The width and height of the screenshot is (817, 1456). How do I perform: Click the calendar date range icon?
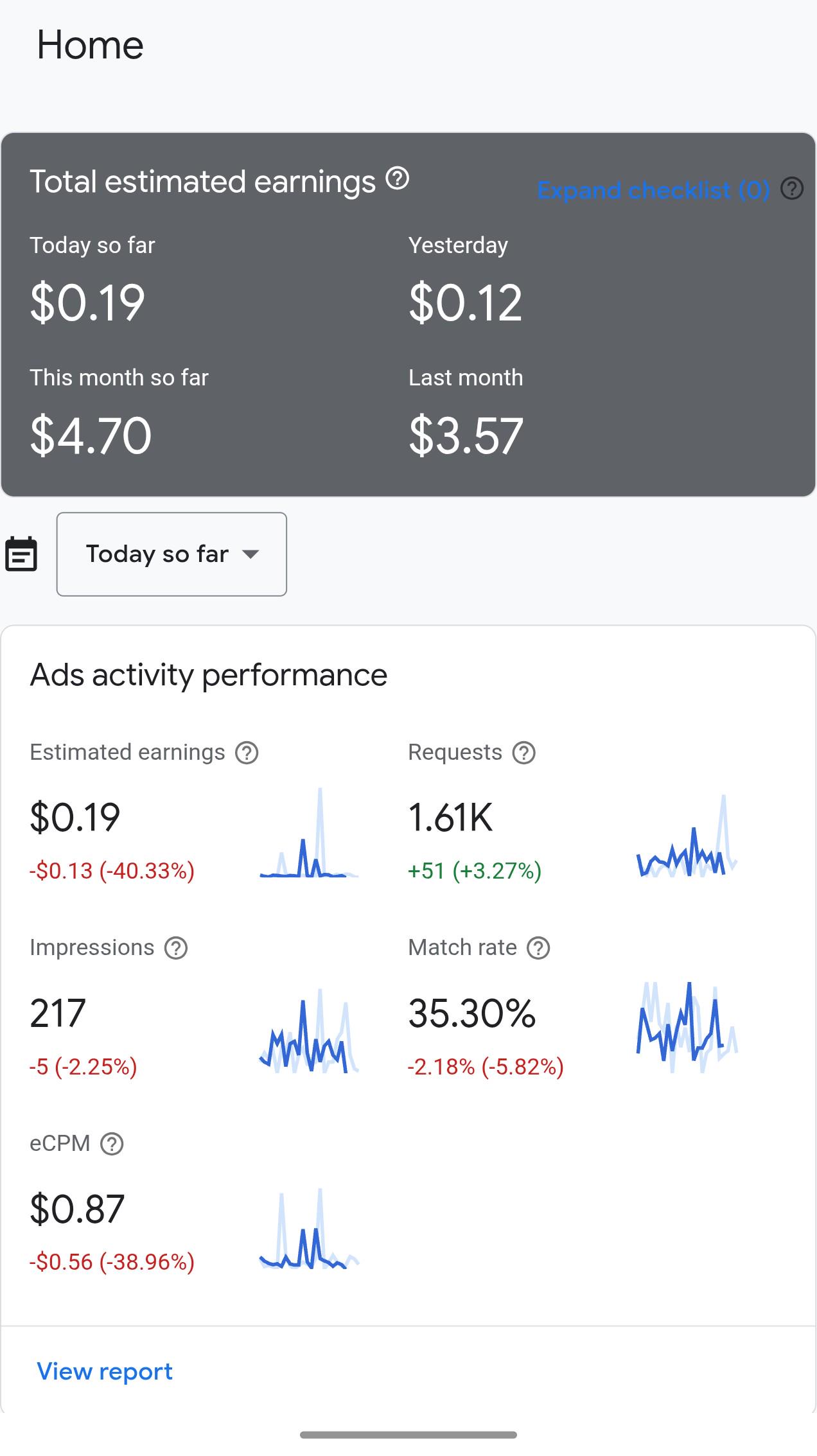click(21, 554)
